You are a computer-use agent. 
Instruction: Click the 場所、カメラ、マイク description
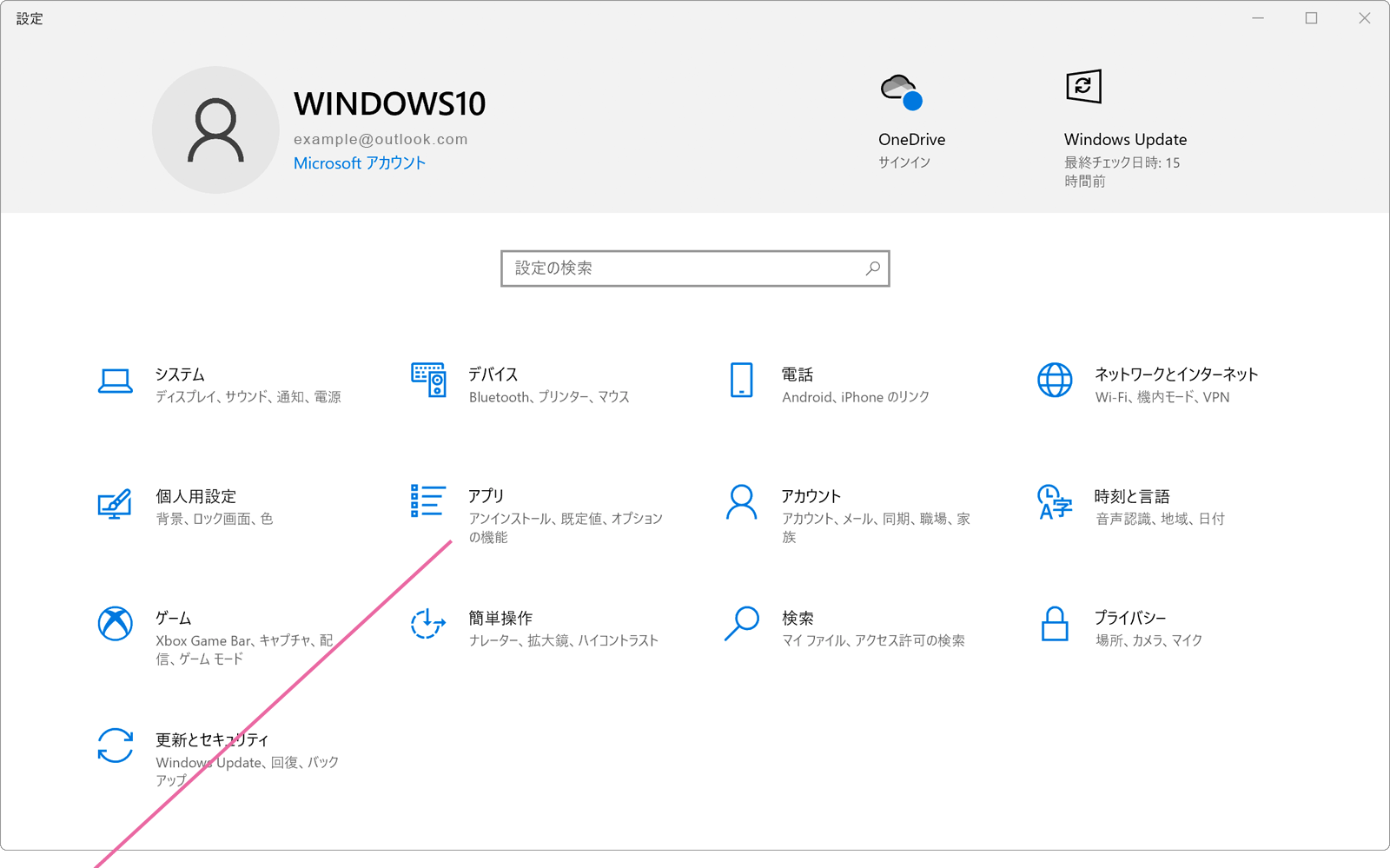[1149, 640]
